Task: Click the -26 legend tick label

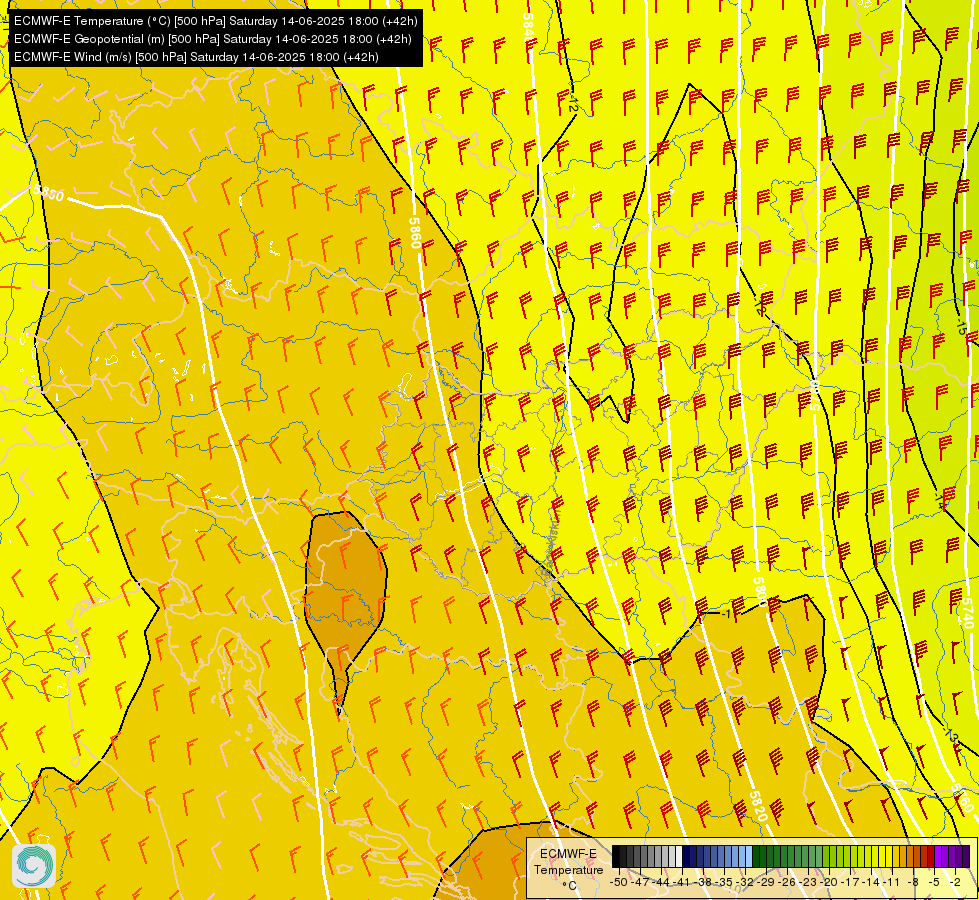Action: 787,883
